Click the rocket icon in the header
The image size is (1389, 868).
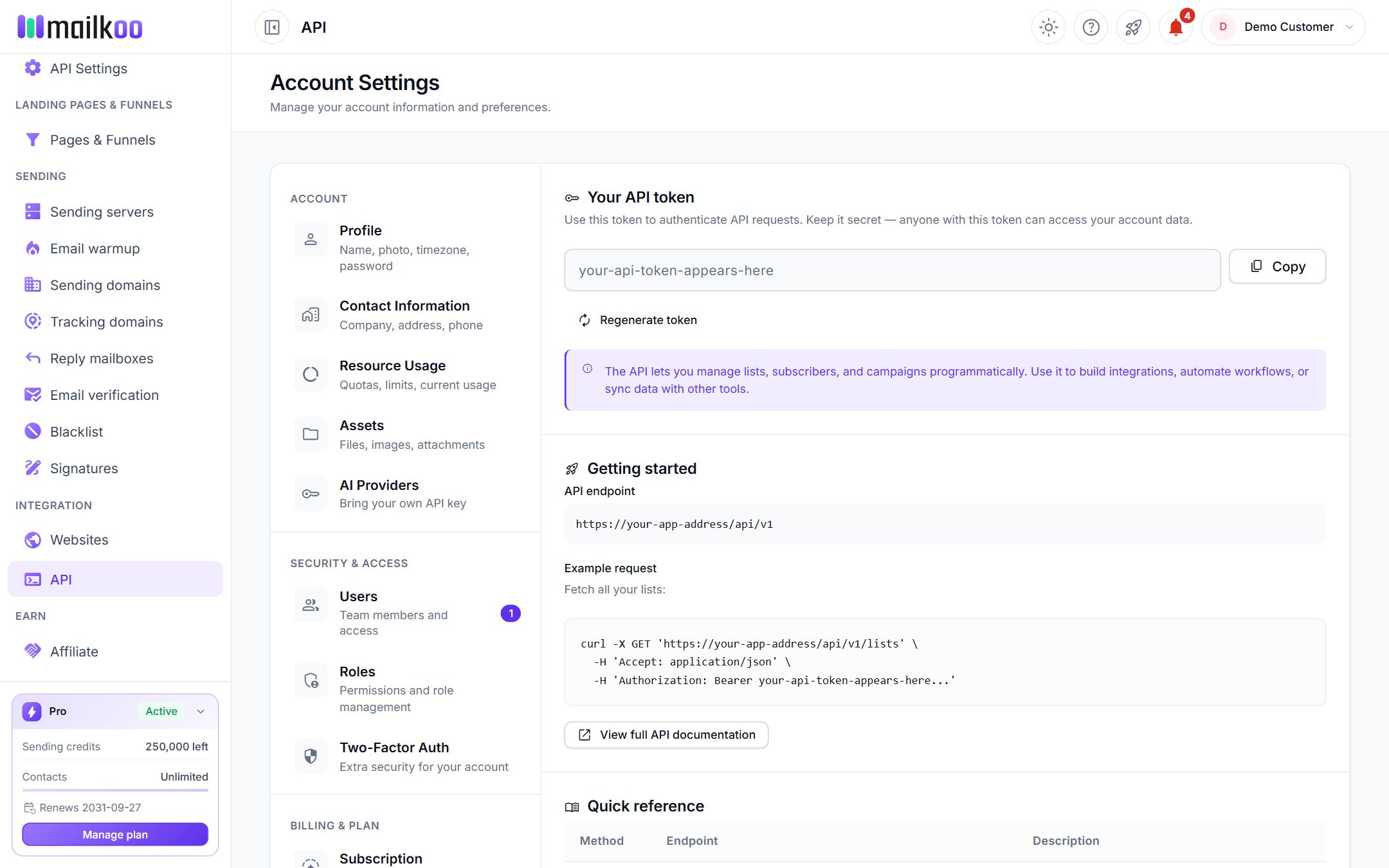click(1133, 27)
